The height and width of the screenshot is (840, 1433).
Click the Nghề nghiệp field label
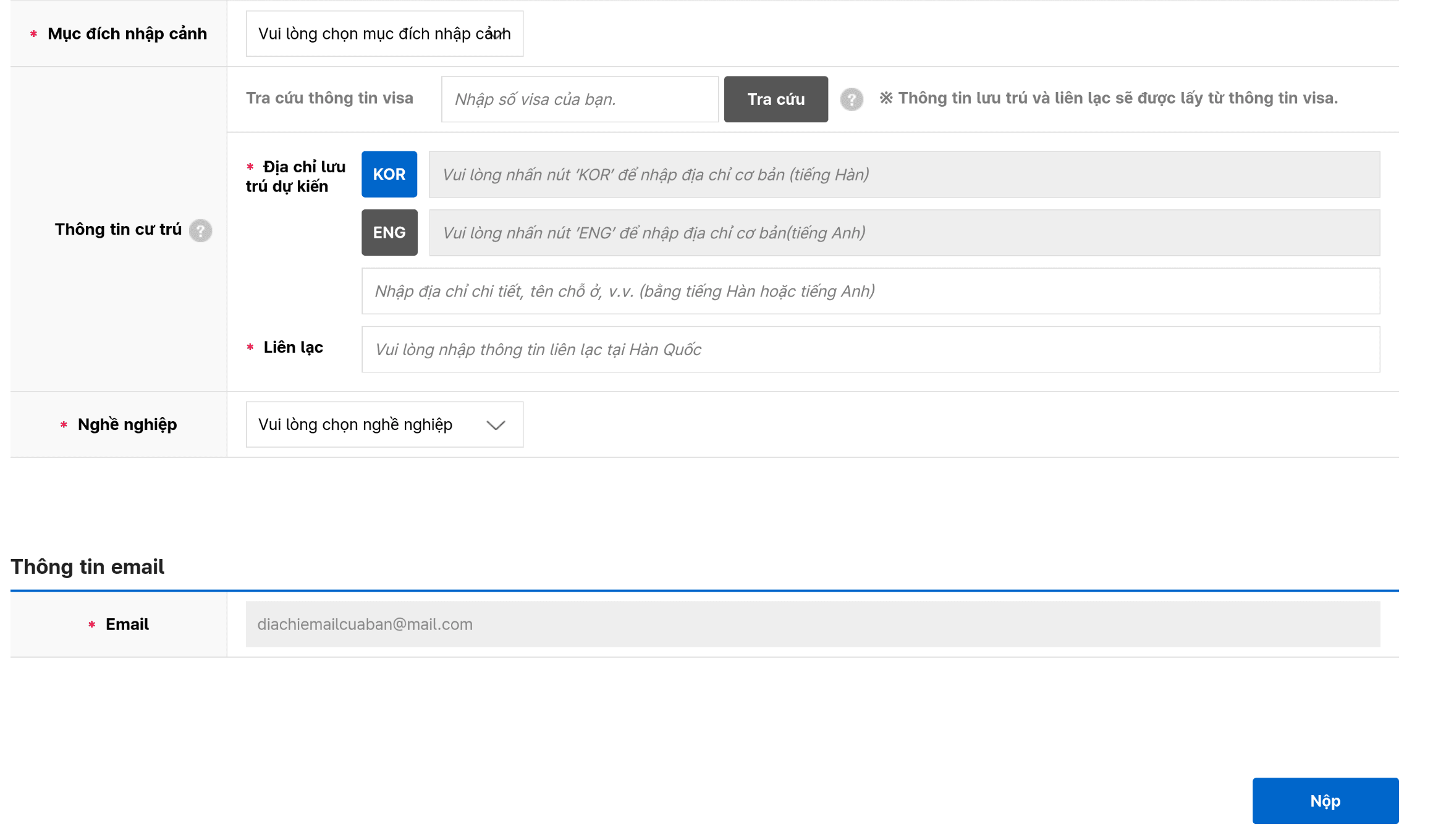click(127, 425)
